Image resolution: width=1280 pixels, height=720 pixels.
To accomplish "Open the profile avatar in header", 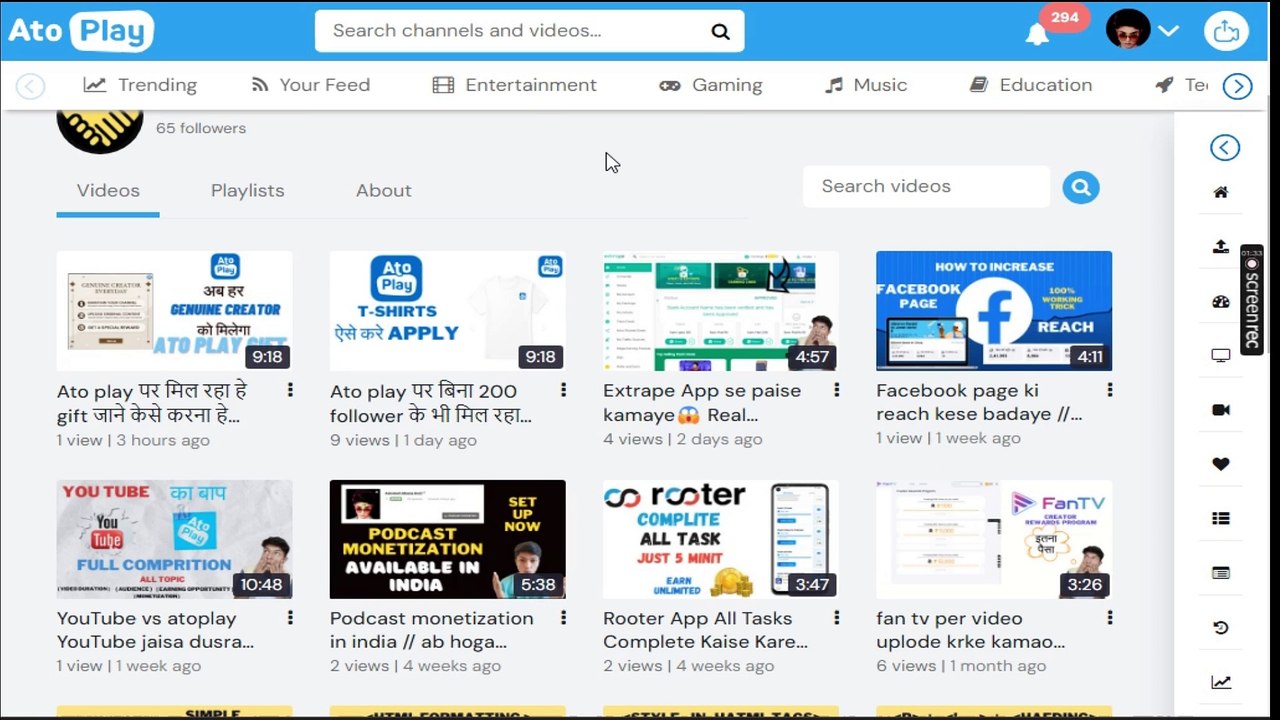I will pyautogui.click(x=1128, y=30).
